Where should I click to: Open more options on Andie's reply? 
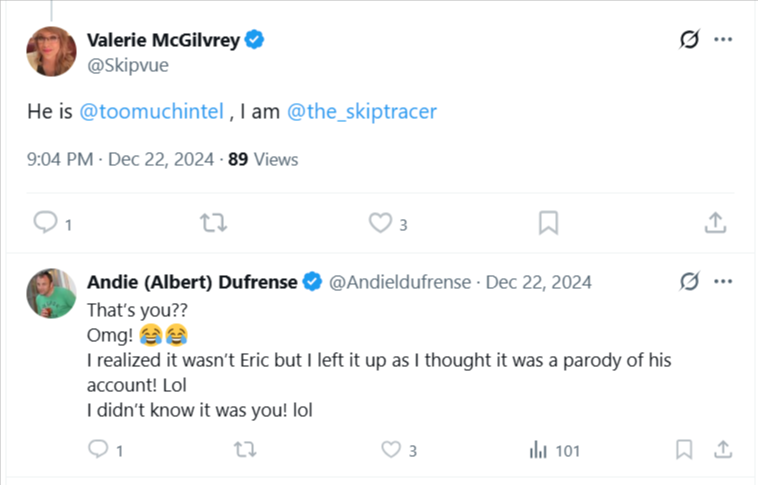click(x=723, y=281)
